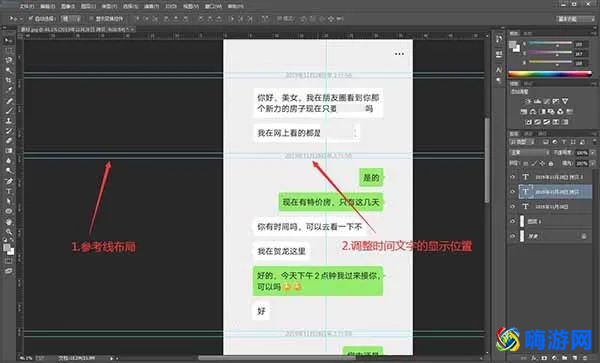Toggle Show Transform Controls checkbox
This screenshot has height=363, width=600.
[91, 18]
